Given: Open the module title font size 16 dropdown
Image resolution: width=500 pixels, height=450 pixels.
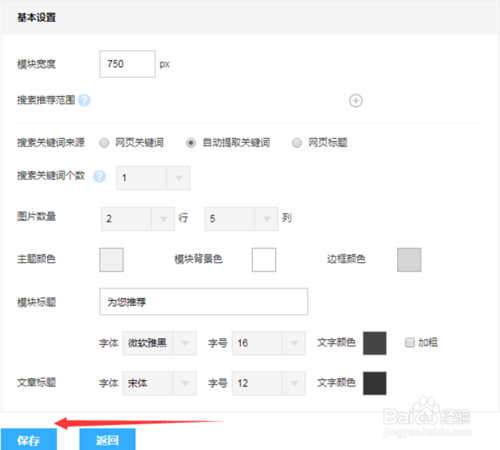Looking at the screenshot, I should click(269, 343).
